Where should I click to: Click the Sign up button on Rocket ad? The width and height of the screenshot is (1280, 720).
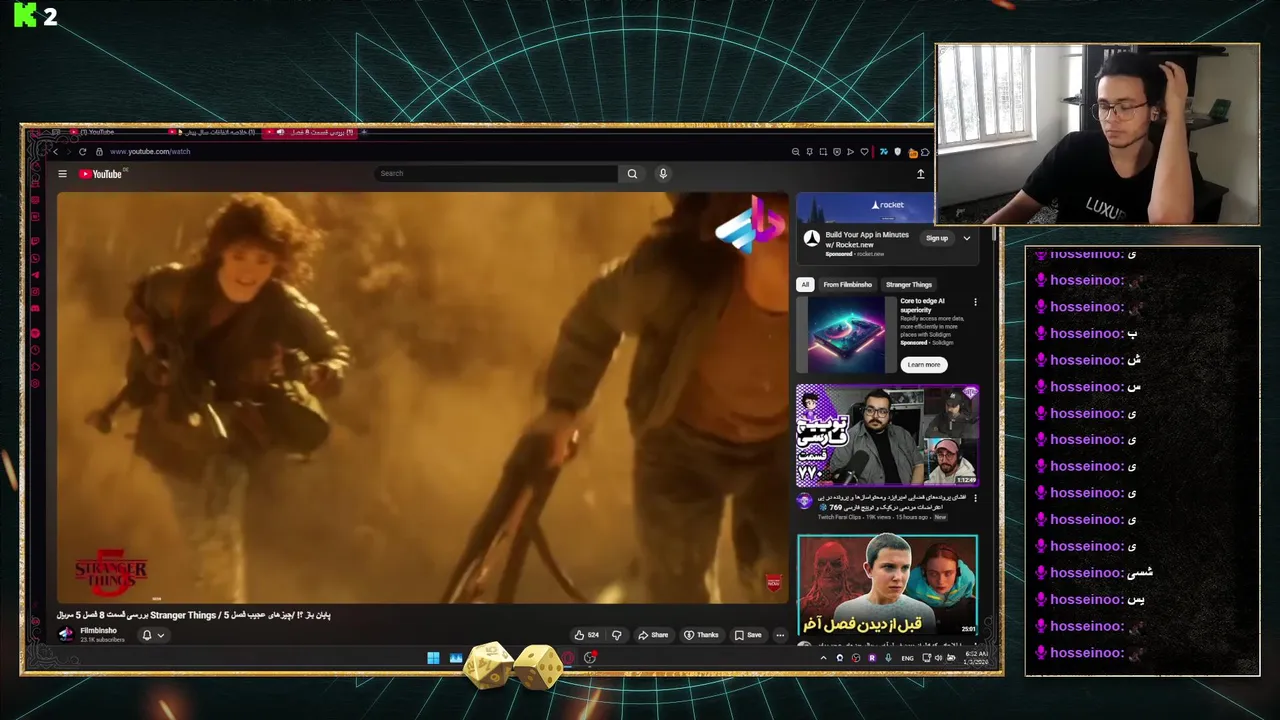pos(937,238)
